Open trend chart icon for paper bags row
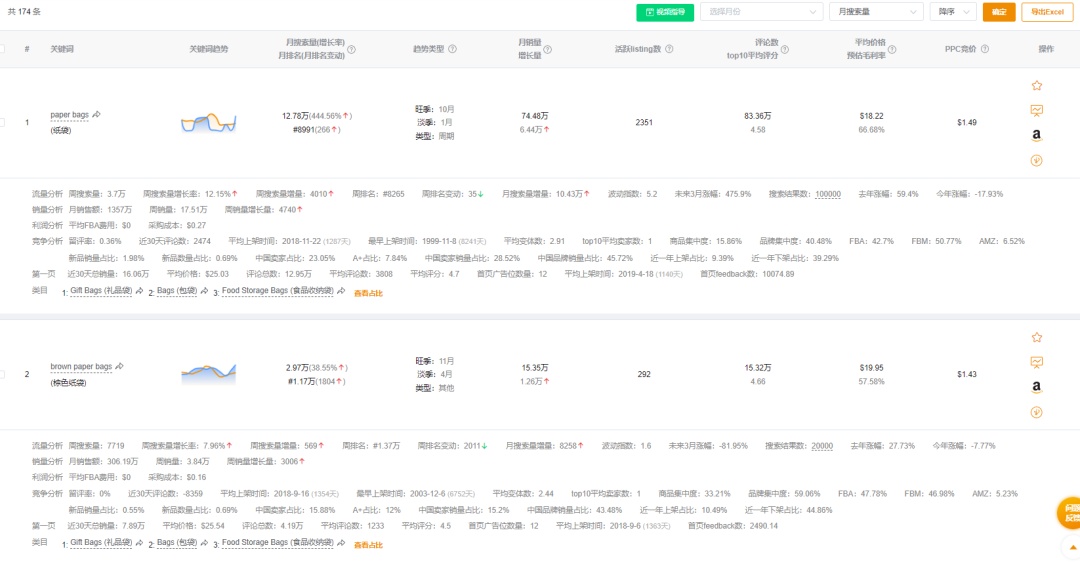Viewport: 1080px width, 564px height. pos(1037,110)
